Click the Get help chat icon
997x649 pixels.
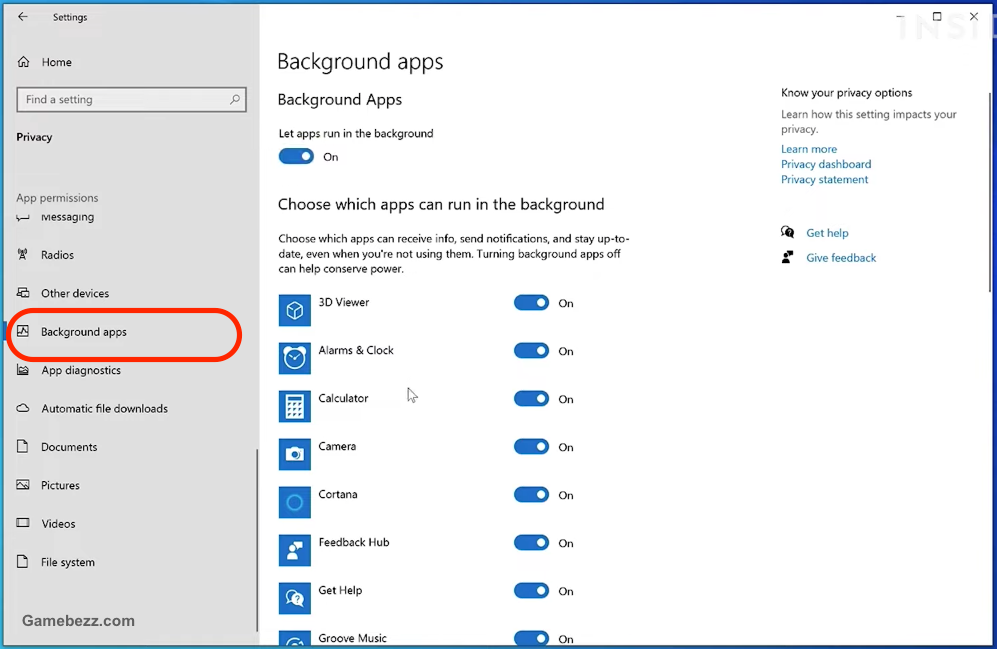[787, 232]
